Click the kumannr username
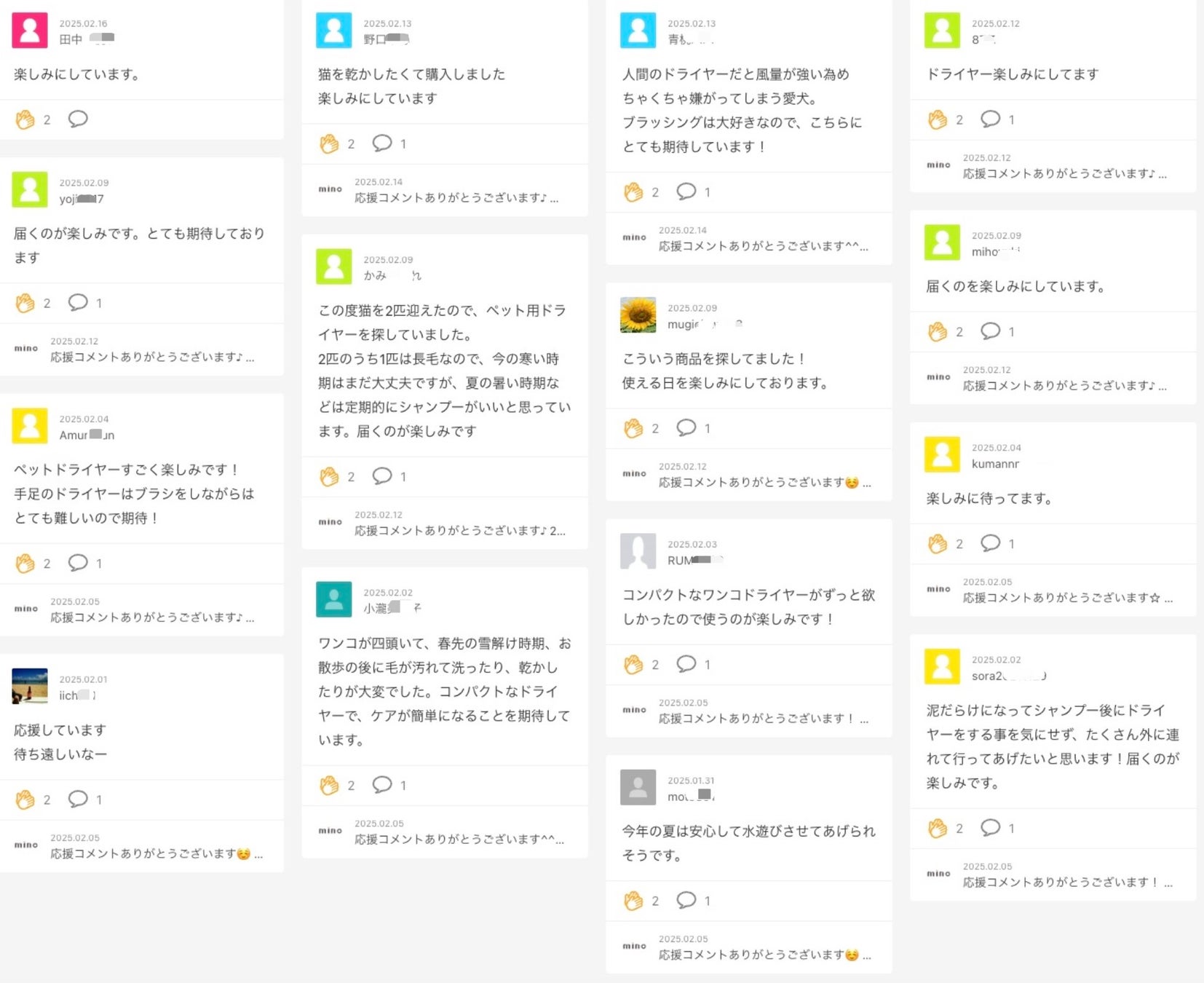This screenshot has width=1204, height=983. (x=995, y=464)
